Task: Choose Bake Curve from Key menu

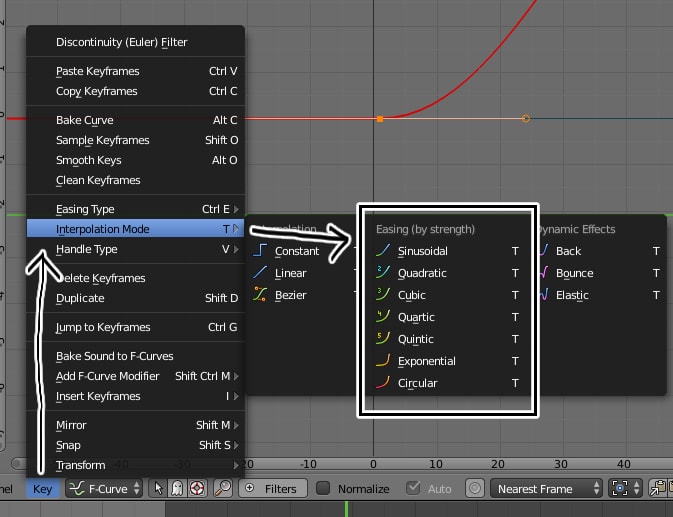Action: click(x=135, y=120)
